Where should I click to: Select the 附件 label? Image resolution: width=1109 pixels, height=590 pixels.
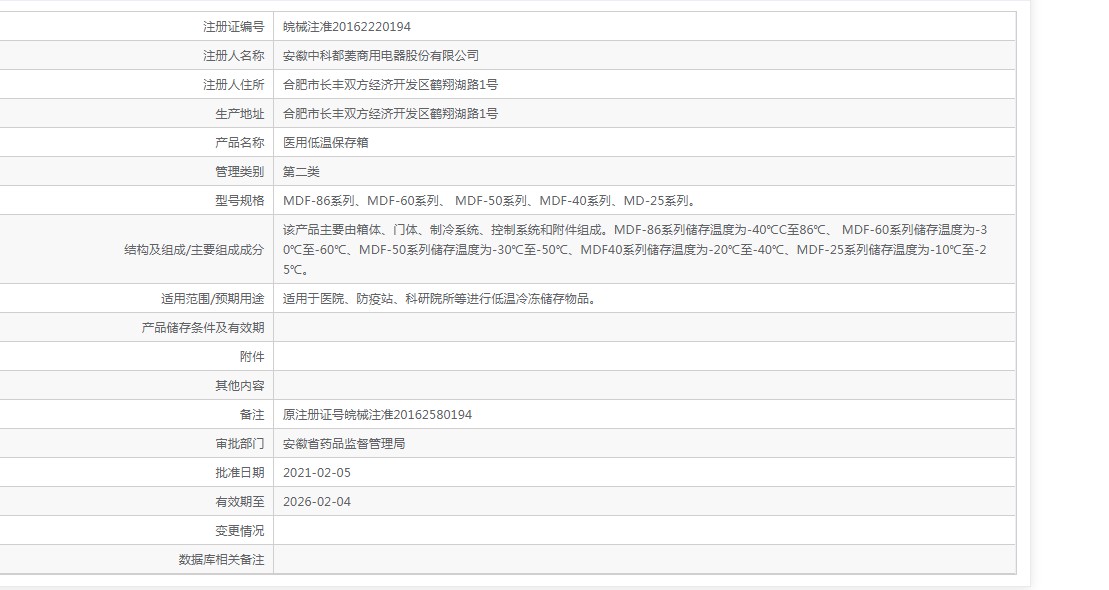pyautogui.click(x=252, y=357)
